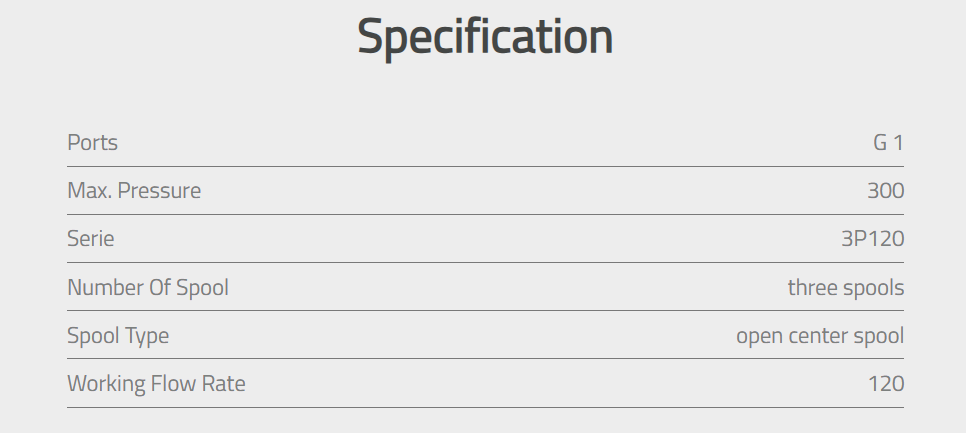Select the Number Of Spool label
The width and height of the screenshot is (966, 433).
point(148,287)
